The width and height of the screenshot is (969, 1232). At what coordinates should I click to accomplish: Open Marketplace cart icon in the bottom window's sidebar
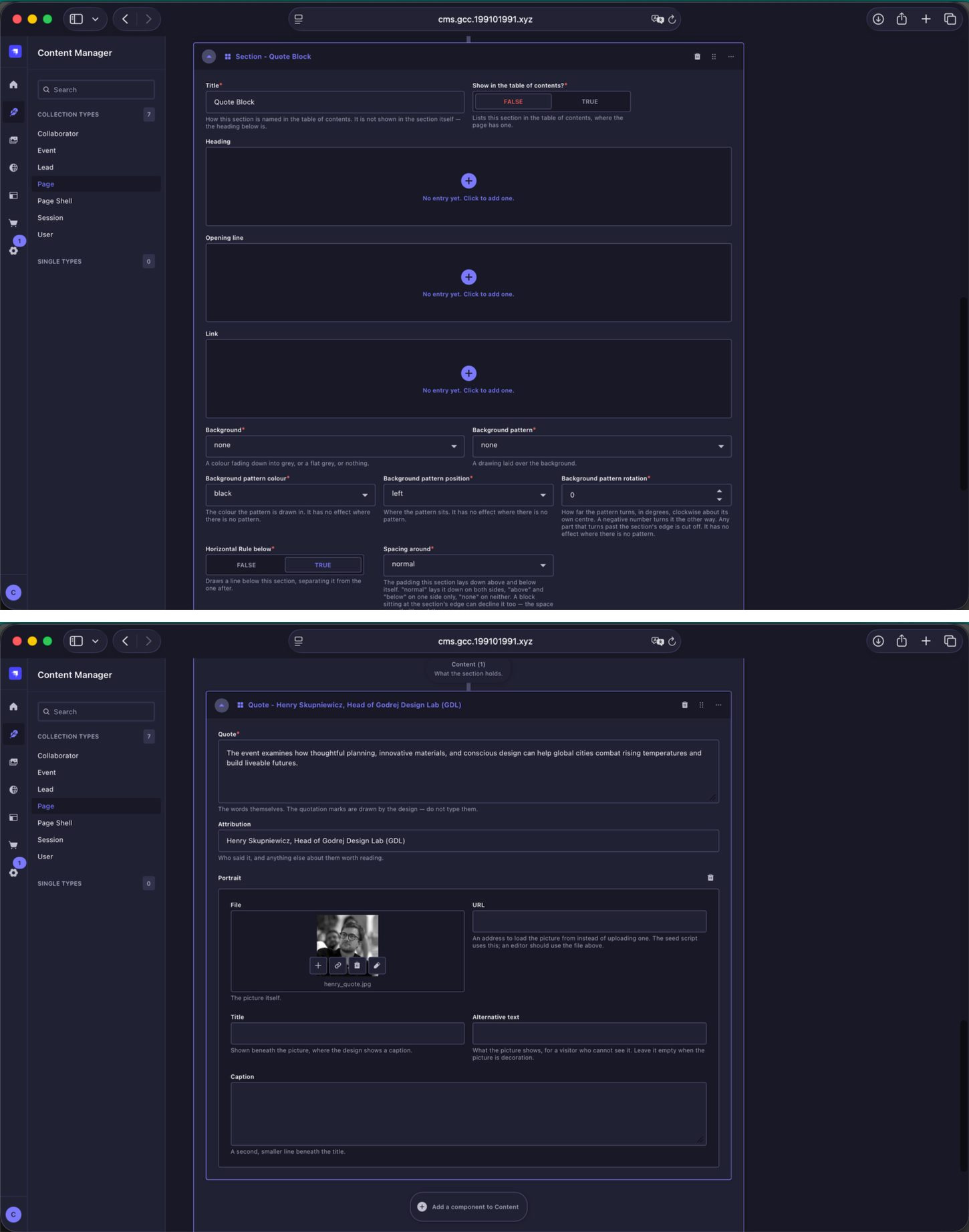pyautogui.click(x=13, y=845)
